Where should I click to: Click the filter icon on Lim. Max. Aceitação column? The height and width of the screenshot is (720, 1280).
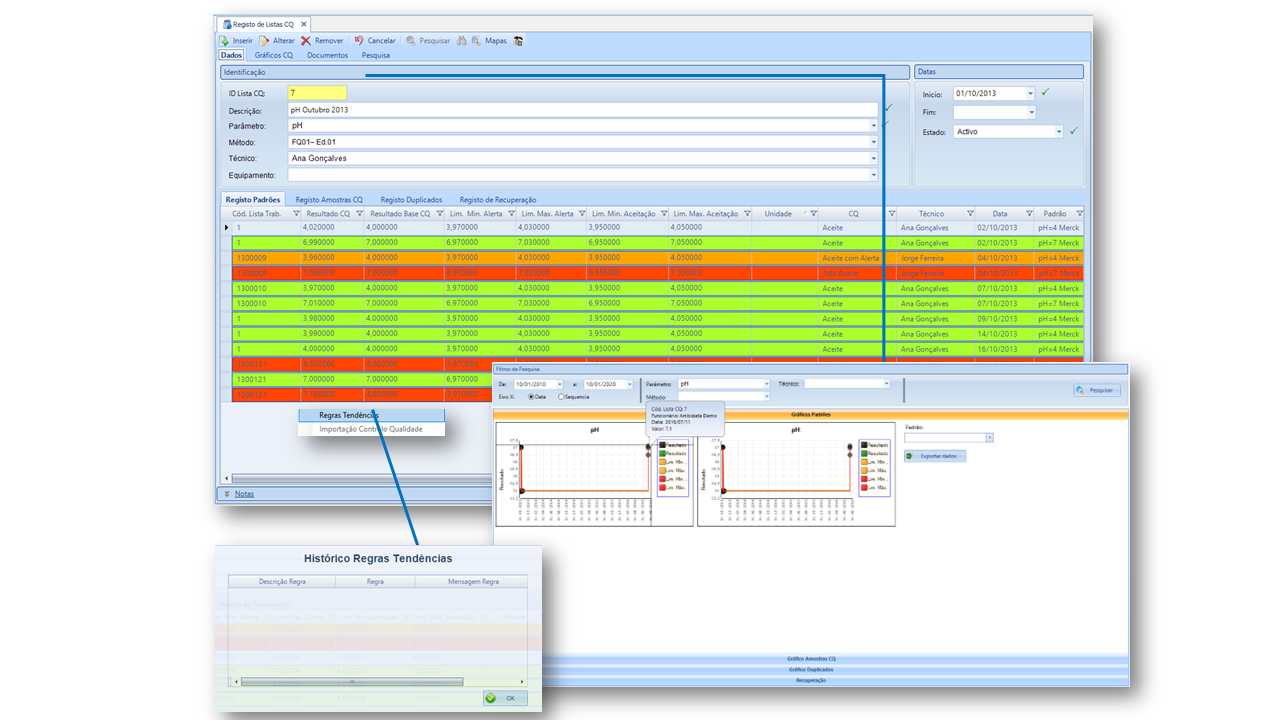pos(746,214)
